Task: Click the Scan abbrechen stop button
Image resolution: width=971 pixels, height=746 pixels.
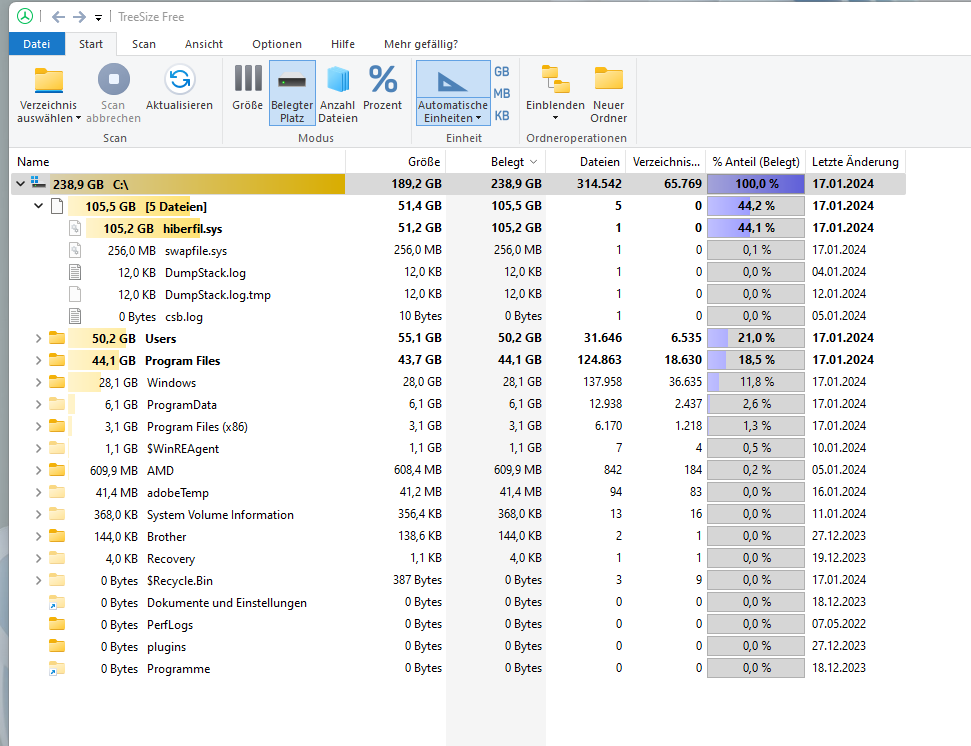Action: coord(113,80)
